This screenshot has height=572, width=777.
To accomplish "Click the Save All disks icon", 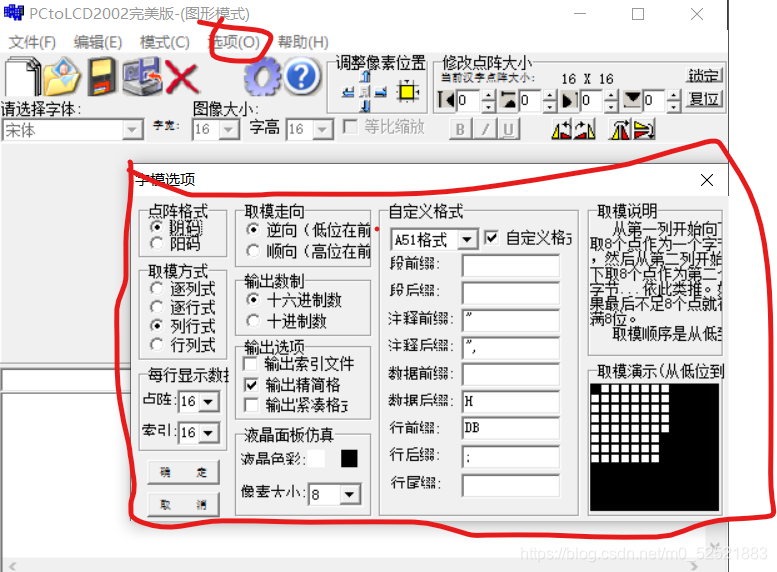I will (x=142, y=76).
